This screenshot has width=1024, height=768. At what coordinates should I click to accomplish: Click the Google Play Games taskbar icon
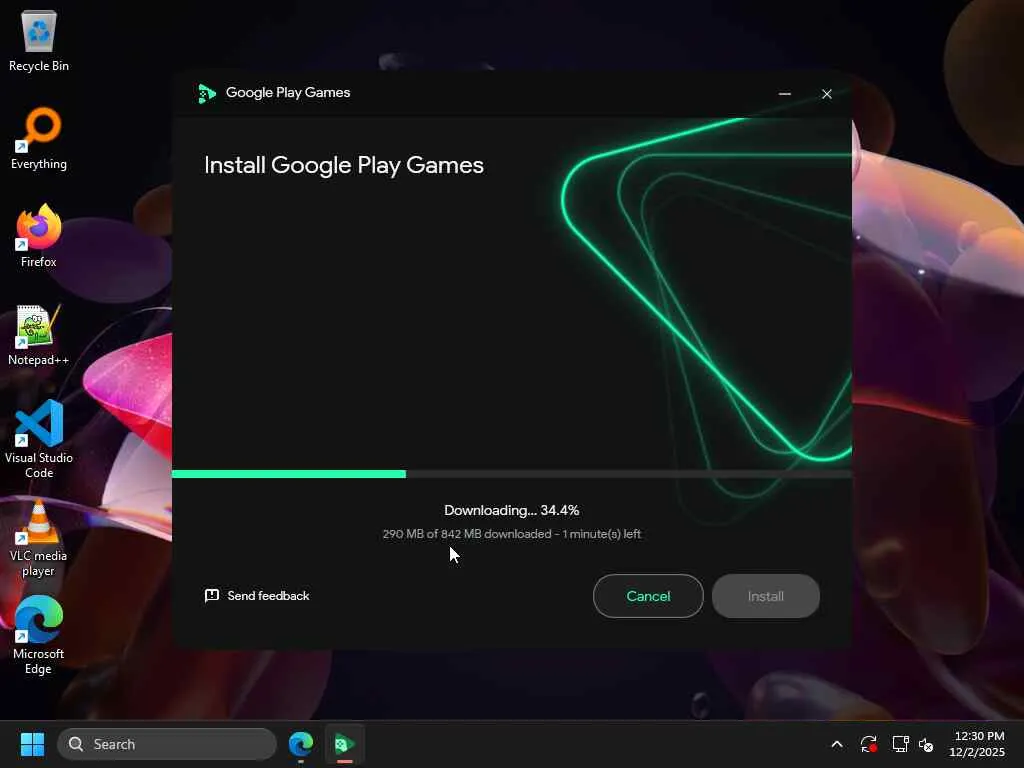(344, 744)
